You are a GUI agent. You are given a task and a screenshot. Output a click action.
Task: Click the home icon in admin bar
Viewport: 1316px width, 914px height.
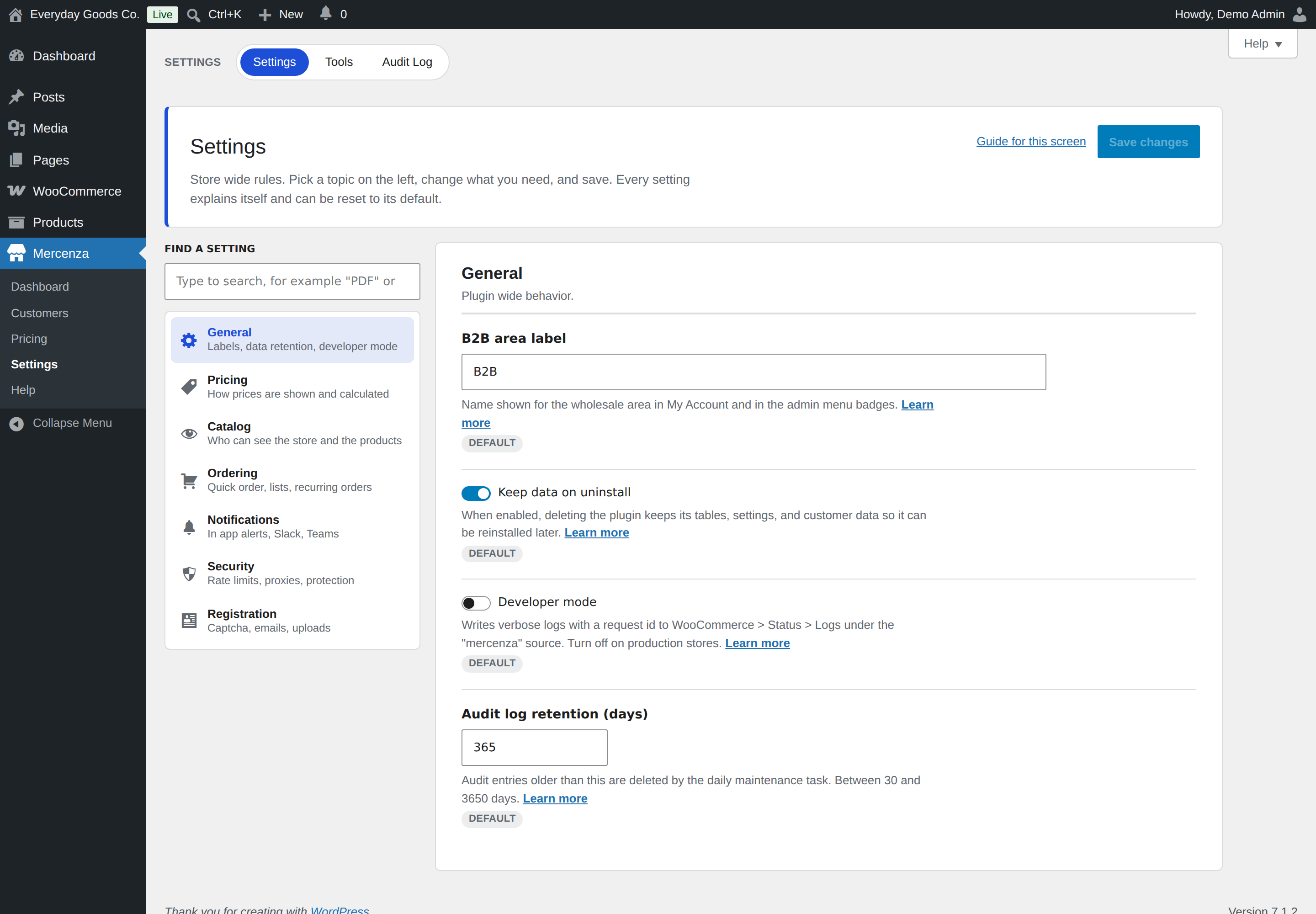pyautogui.click(x=16, y=14)
